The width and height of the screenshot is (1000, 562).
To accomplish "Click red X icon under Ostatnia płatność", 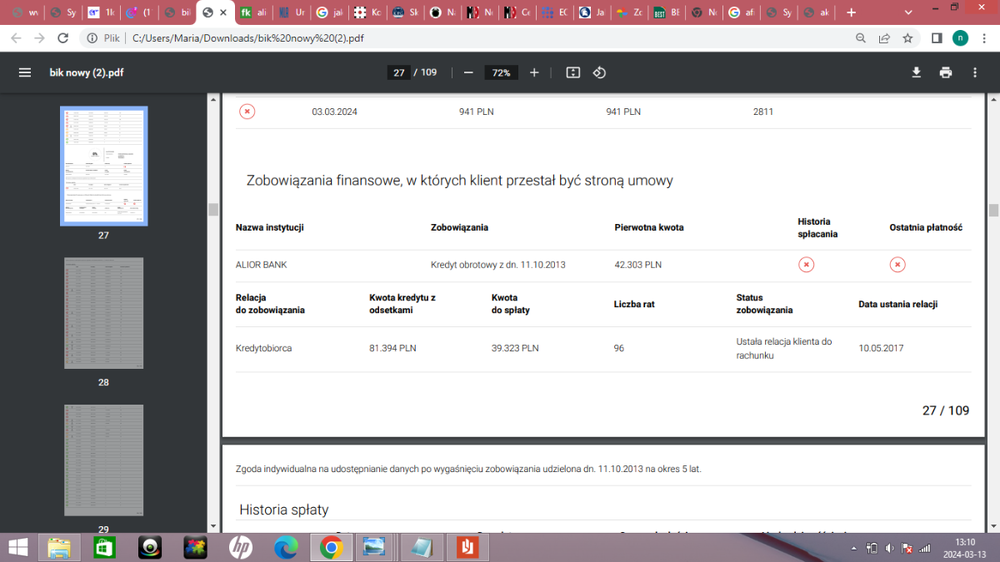I will tap(897, 265).
